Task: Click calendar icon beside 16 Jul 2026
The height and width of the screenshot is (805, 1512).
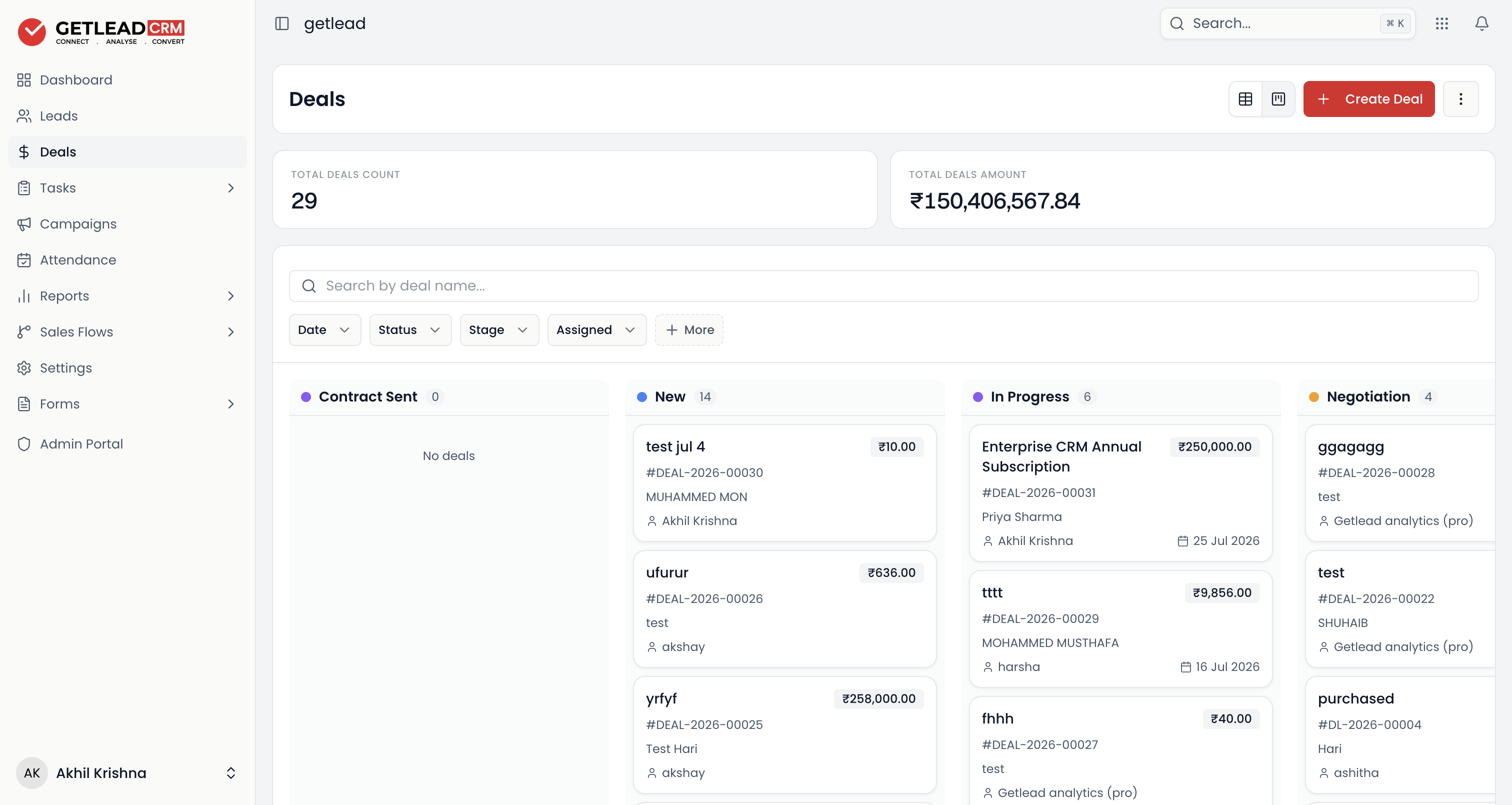Action: 1185,667
